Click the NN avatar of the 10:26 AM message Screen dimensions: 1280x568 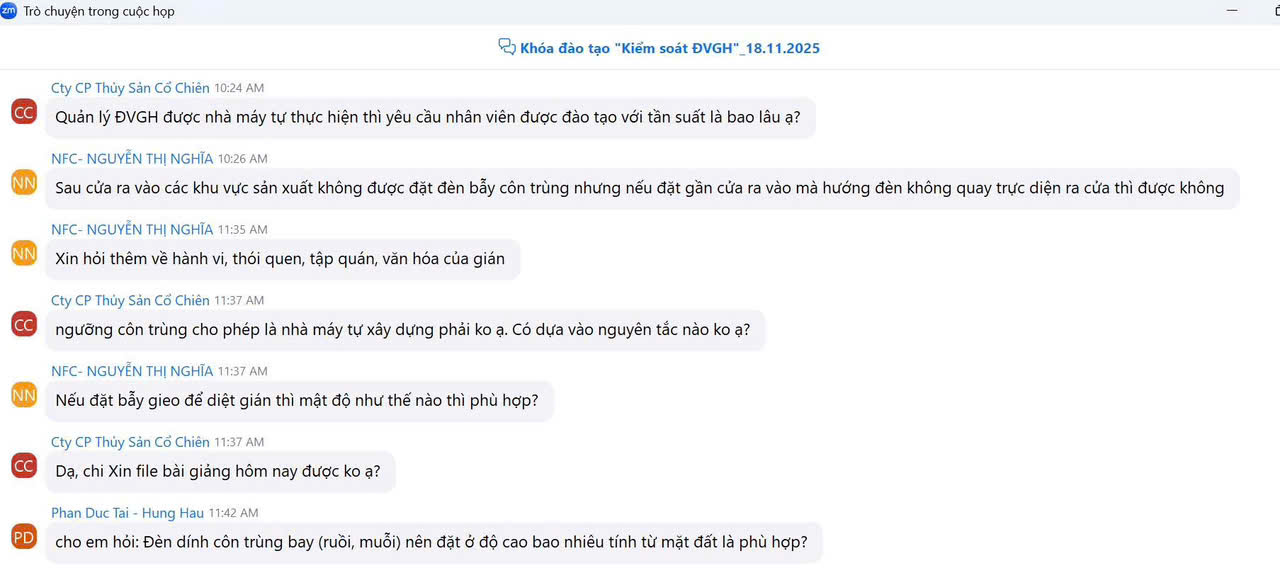coord(24,182)
